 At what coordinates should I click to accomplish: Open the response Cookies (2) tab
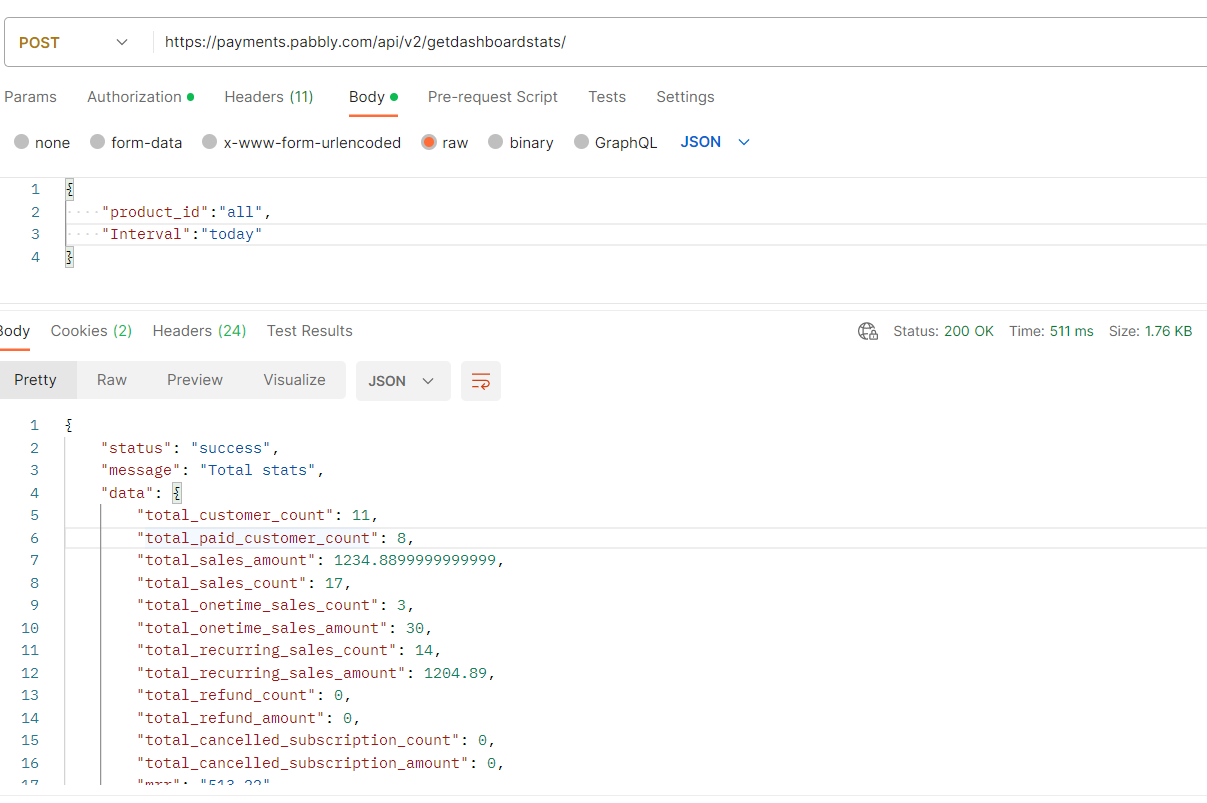pos(91,331)
